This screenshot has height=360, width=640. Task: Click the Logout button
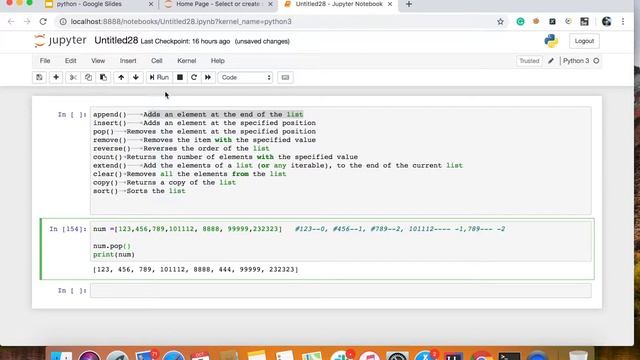(584, 41)
